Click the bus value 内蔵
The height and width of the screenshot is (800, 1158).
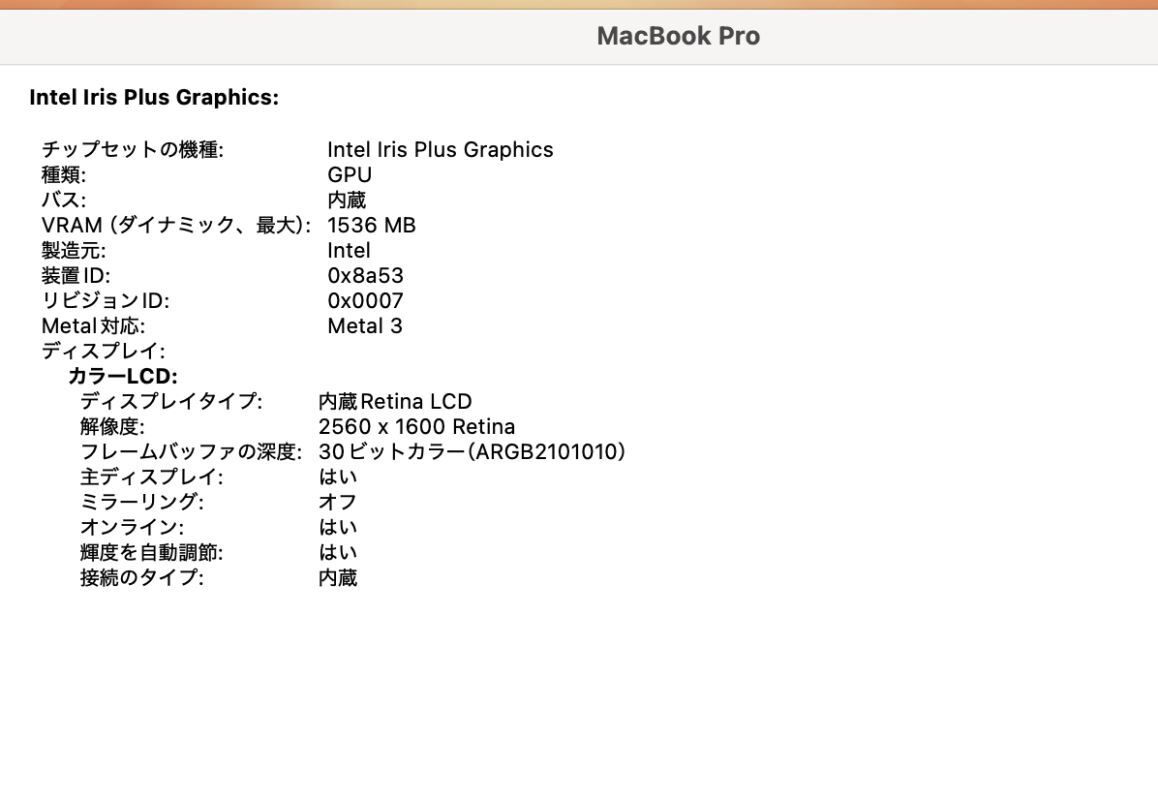tap(346, 200)
